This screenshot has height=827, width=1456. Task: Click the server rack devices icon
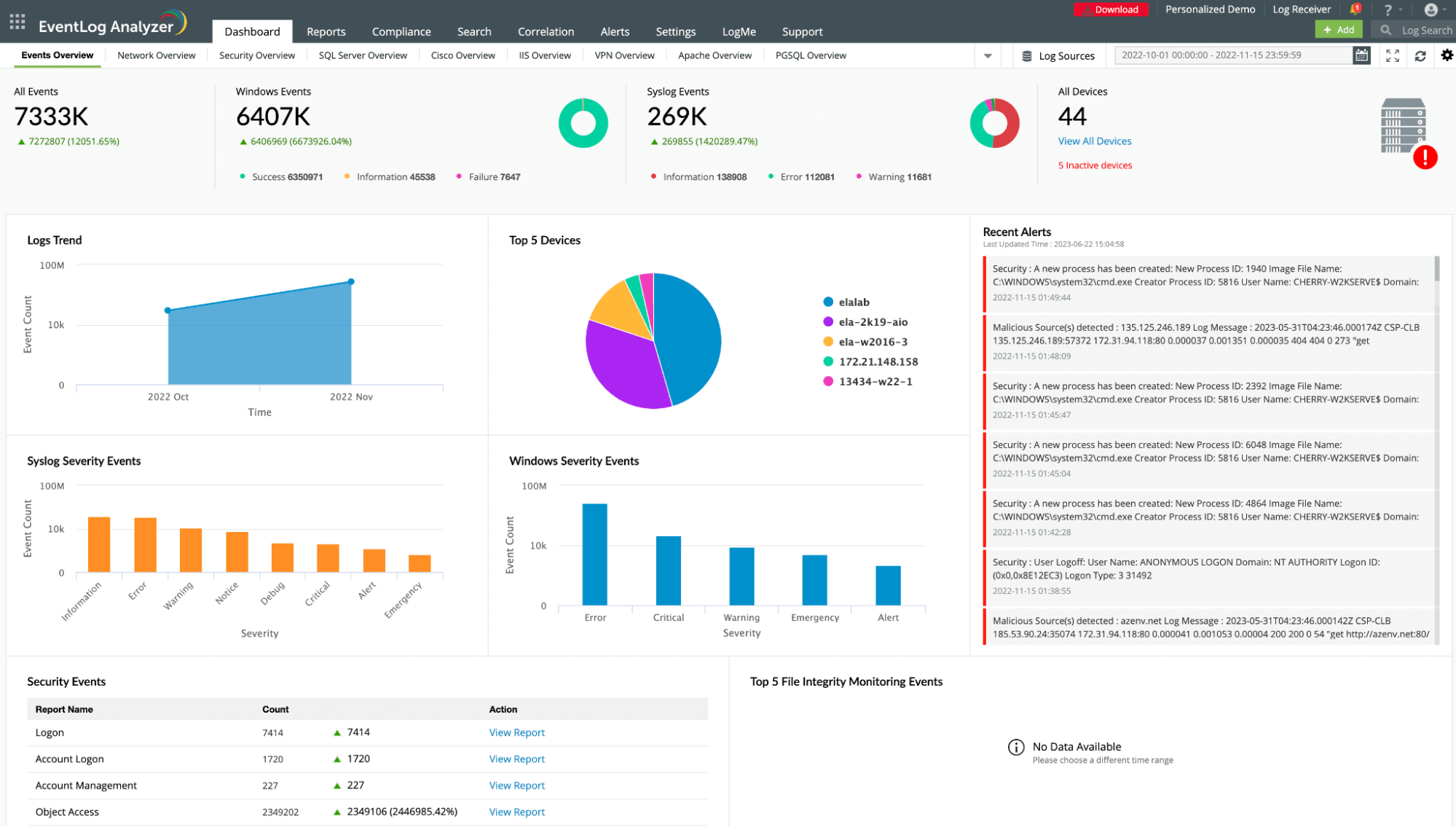tap(1403, 126)
